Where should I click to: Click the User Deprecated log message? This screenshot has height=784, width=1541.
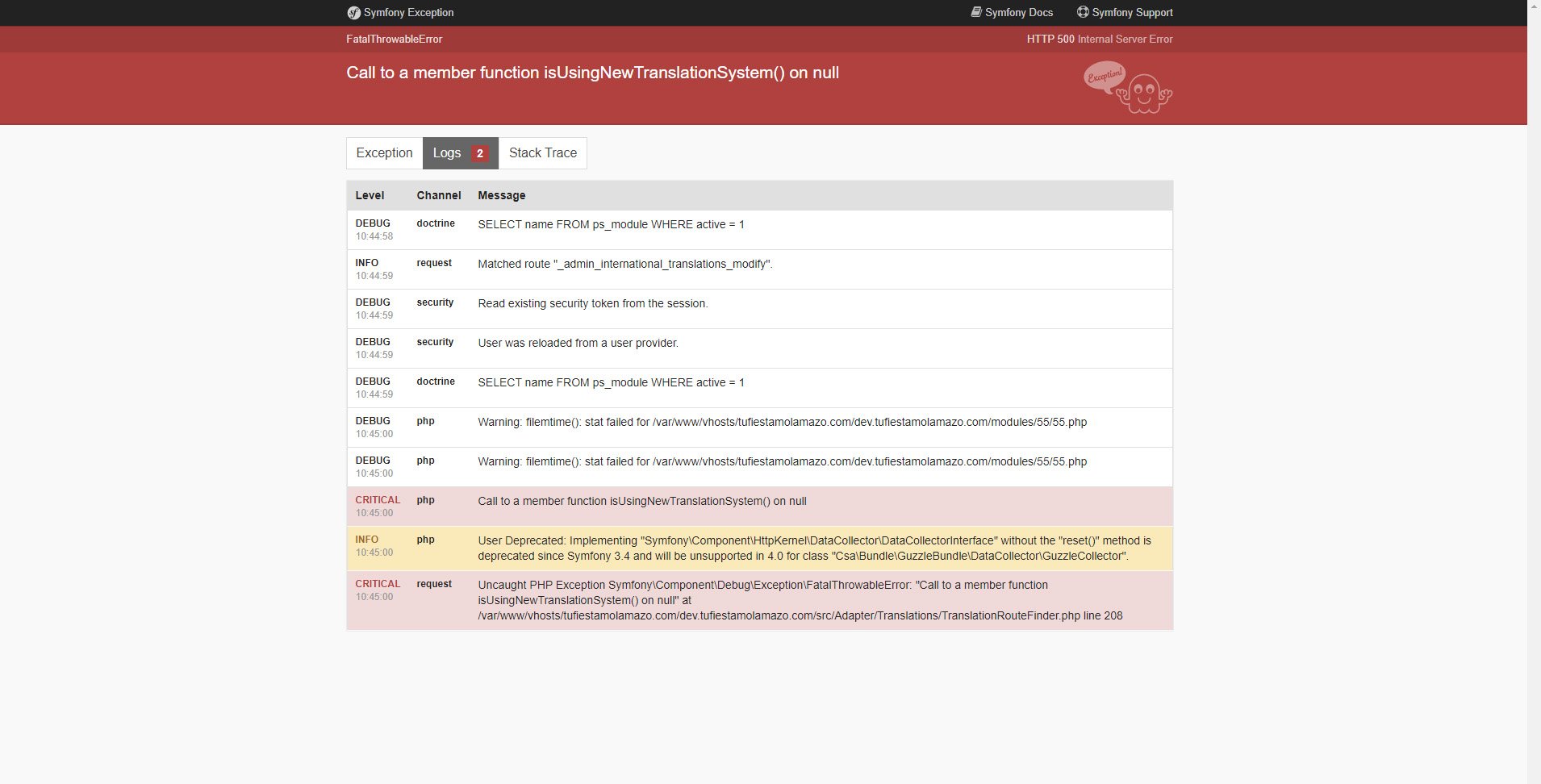[815, 548]
